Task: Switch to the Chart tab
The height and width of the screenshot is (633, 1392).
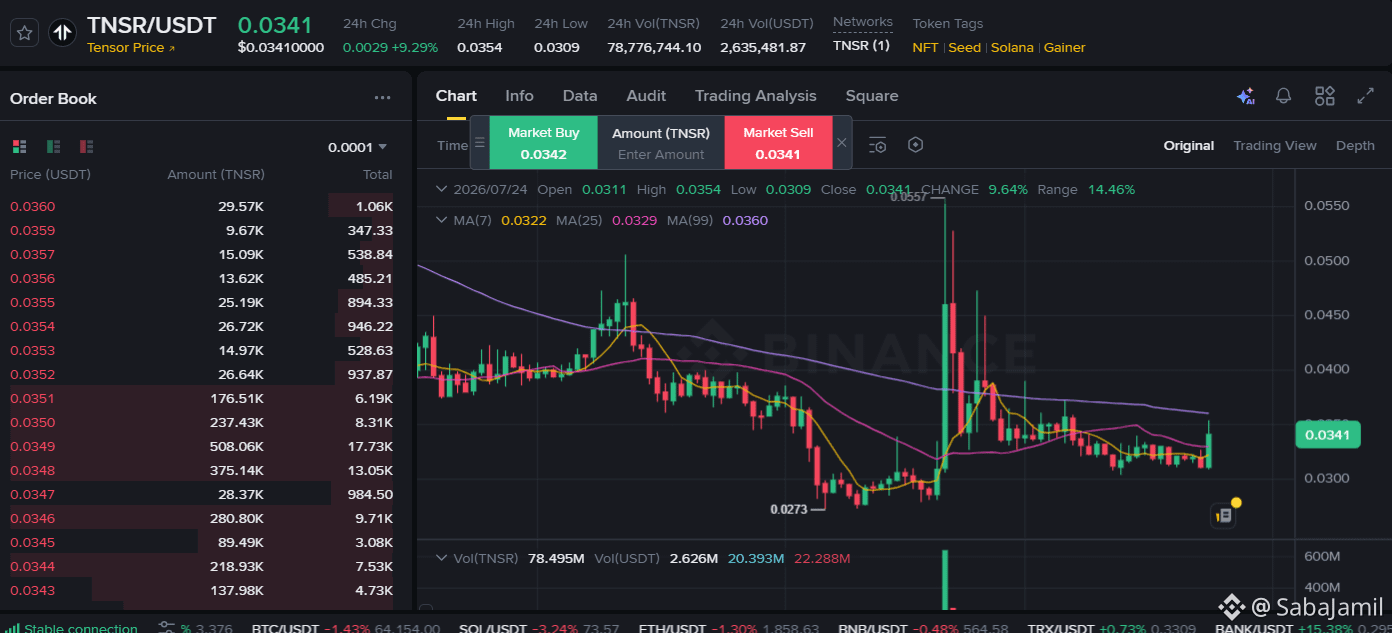Action: click(x=456, y=96)
